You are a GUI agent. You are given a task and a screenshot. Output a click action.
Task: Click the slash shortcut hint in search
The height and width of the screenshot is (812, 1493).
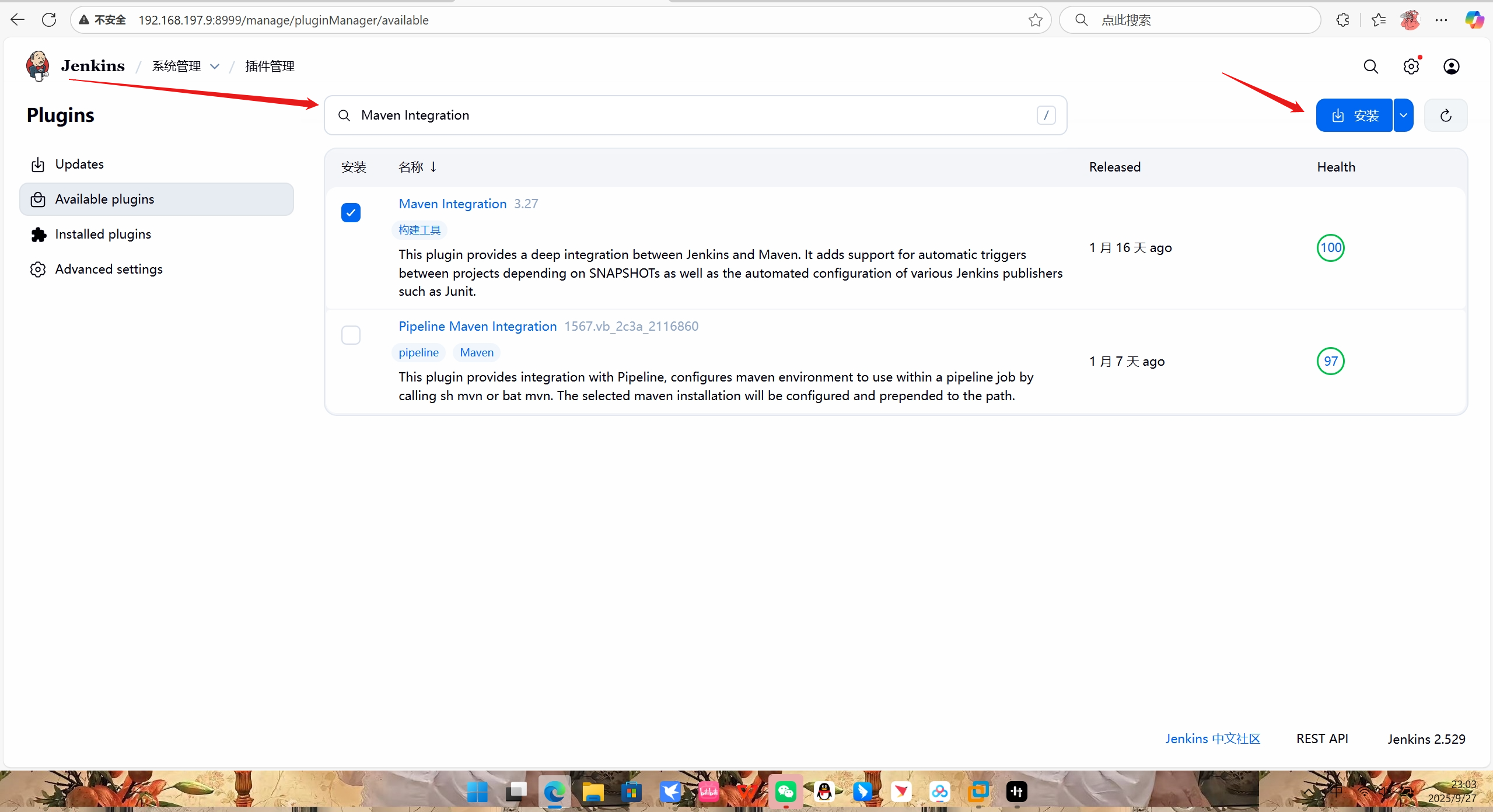coord(1046,116)
